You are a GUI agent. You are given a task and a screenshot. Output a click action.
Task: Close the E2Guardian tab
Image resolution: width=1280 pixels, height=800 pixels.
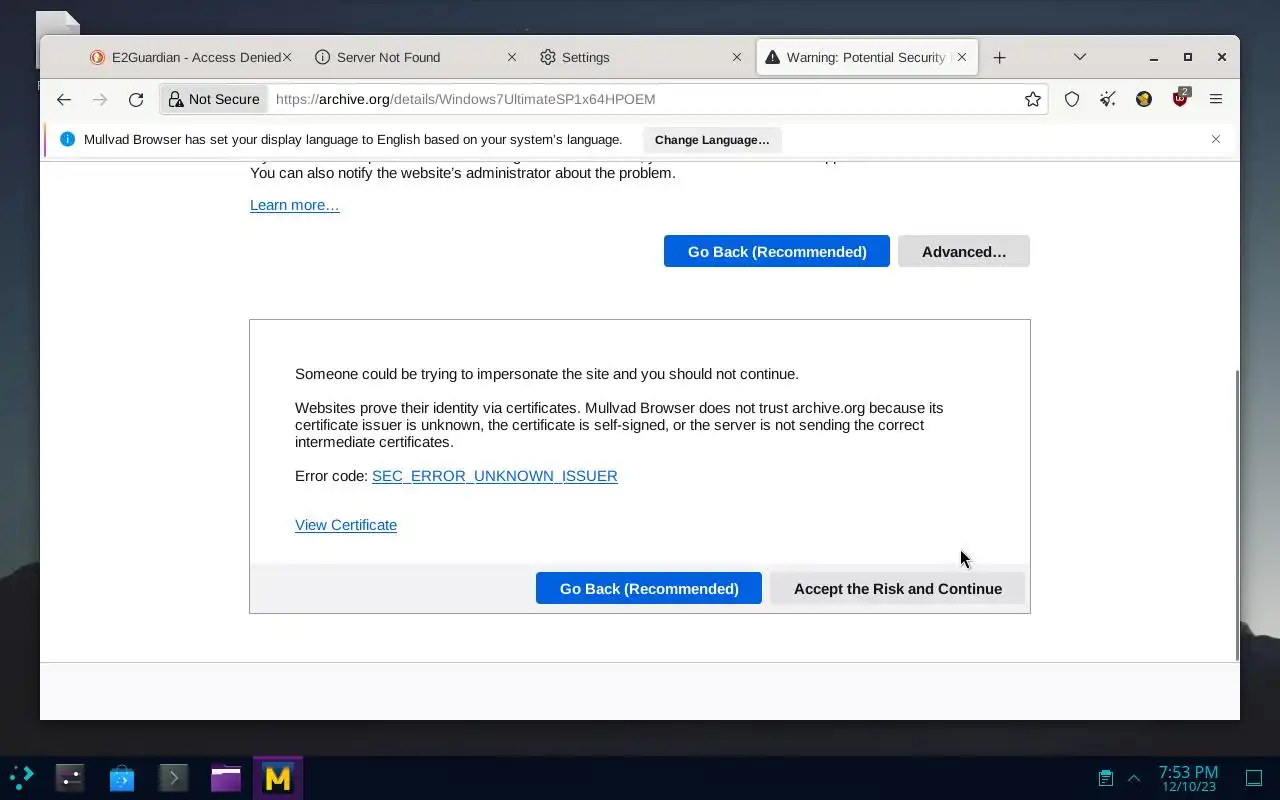click(287, 57)
